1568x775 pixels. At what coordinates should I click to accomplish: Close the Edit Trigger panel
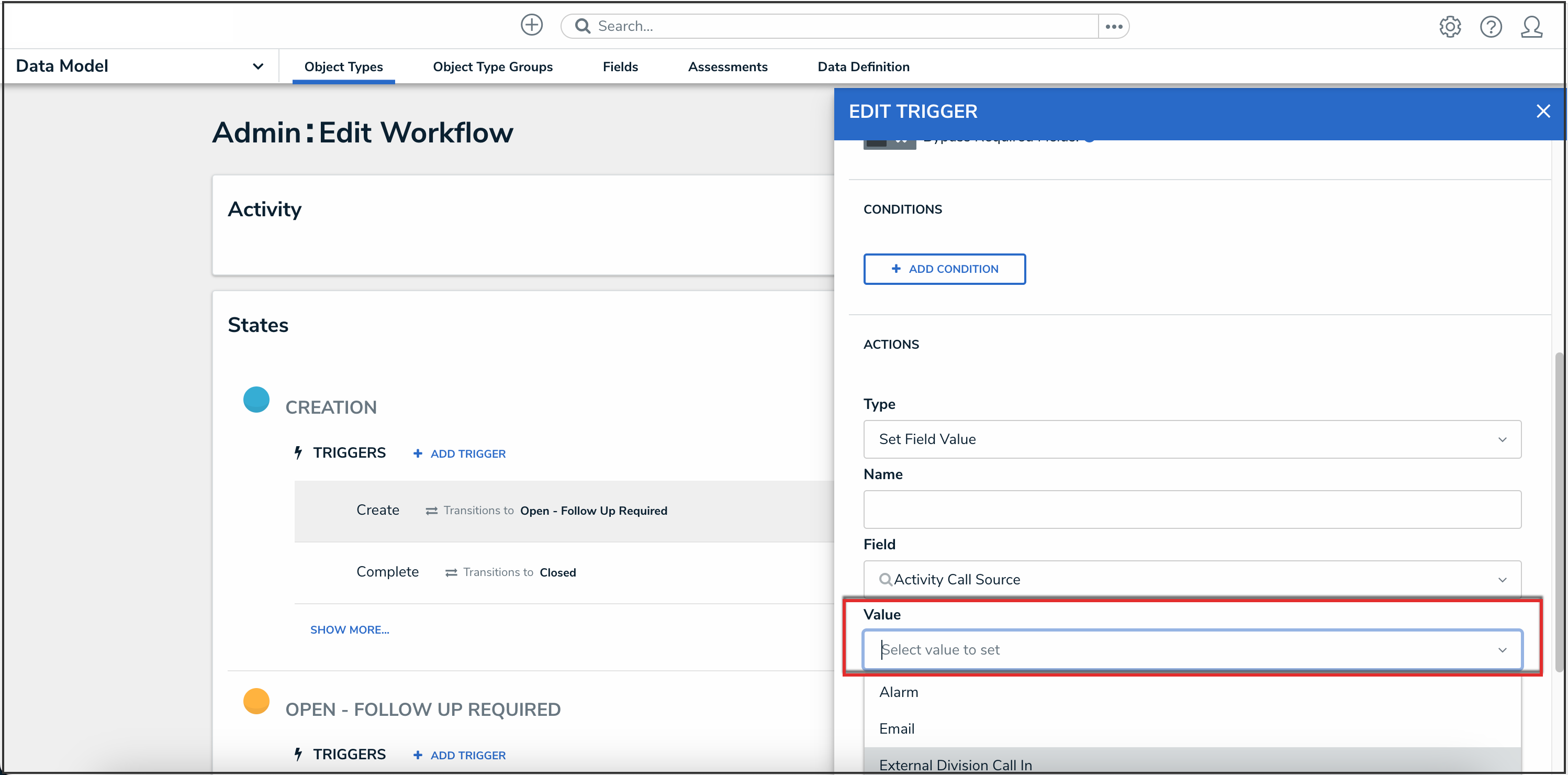1542,112
